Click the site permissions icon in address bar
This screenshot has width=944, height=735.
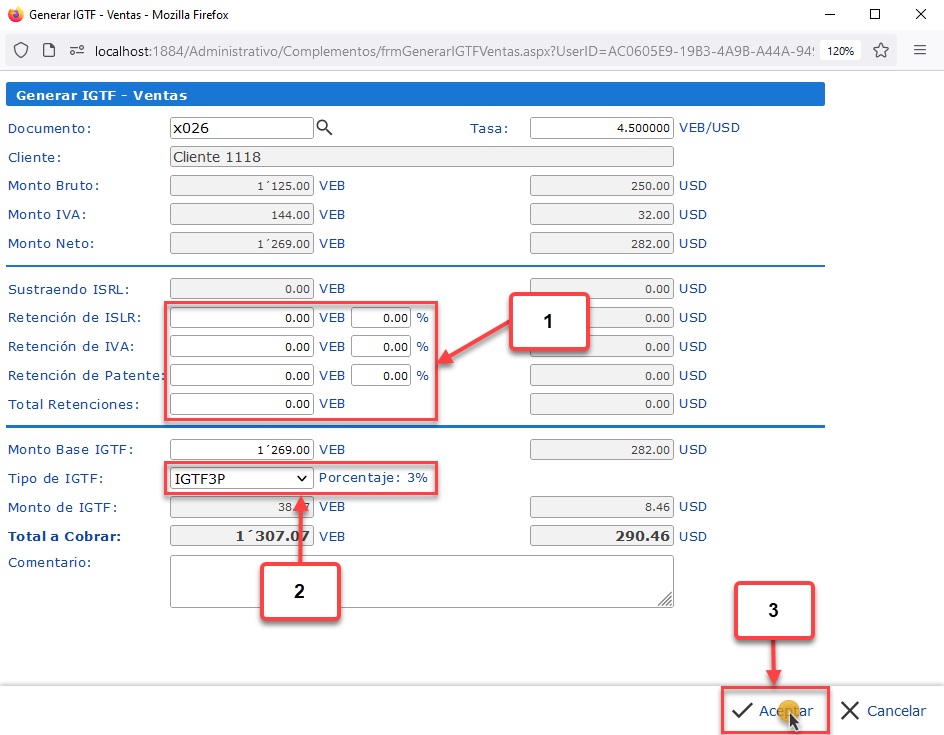coord(76,51)
